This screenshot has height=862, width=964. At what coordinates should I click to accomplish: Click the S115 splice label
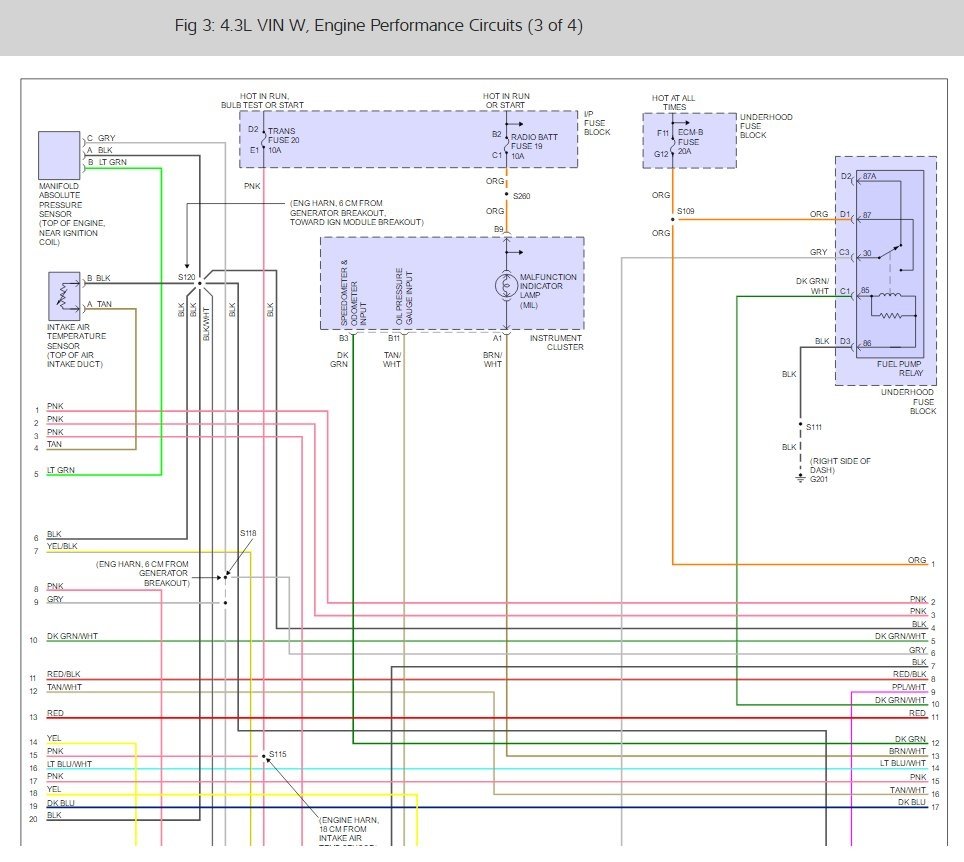pos(278,754)
